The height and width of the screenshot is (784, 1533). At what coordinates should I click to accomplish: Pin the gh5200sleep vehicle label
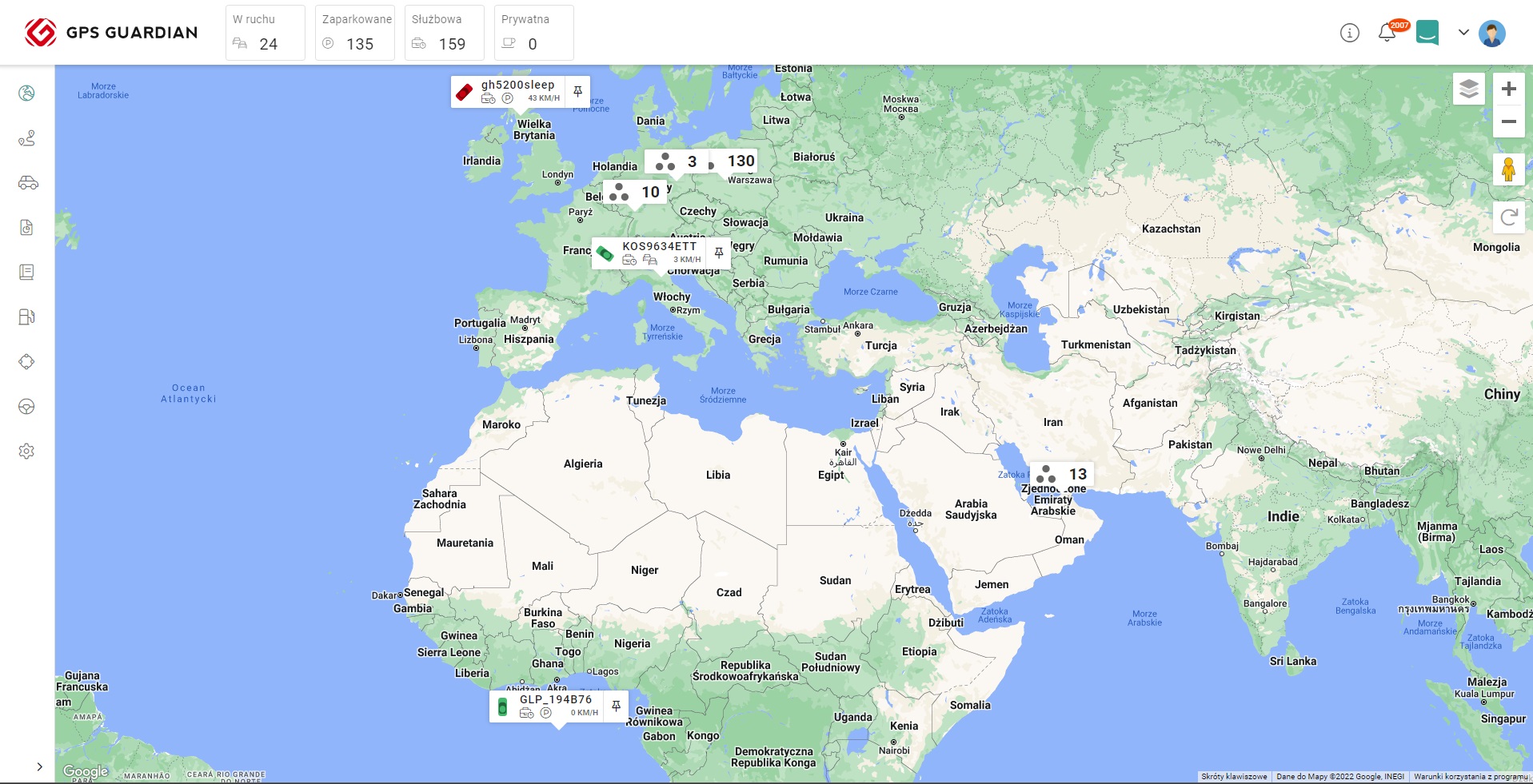[577, 92]
